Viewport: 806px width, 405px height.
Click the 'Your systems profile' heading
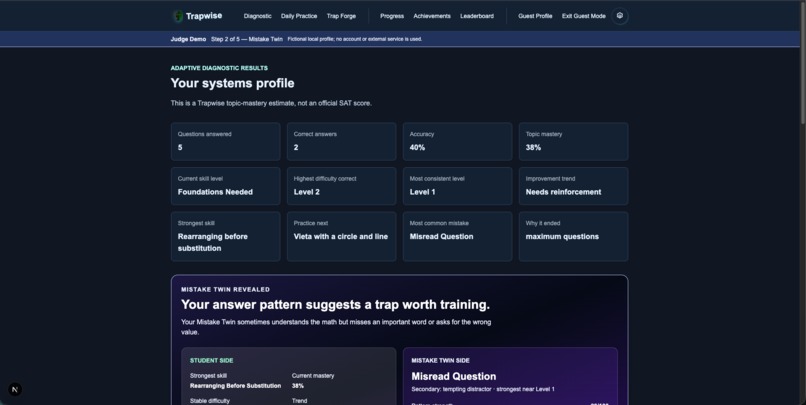(x=232, y=83)
